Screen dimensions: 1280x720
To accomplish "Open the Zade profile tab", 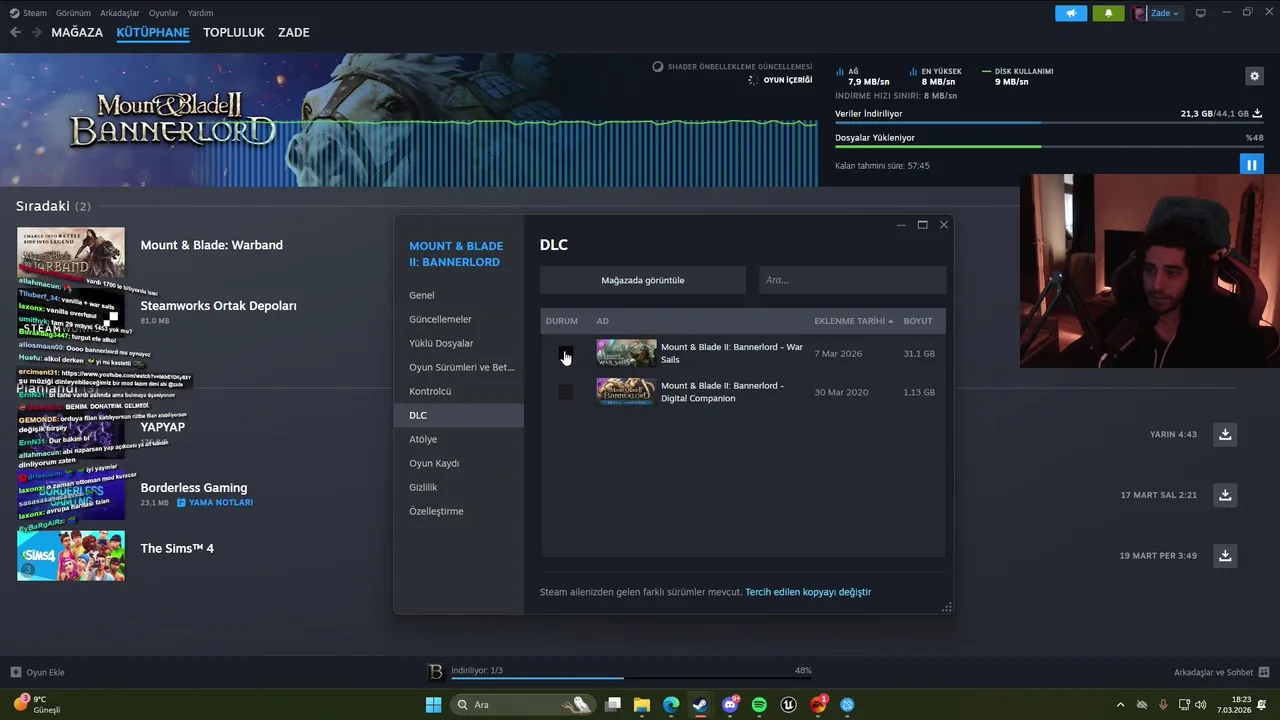I will coord(294,32).
